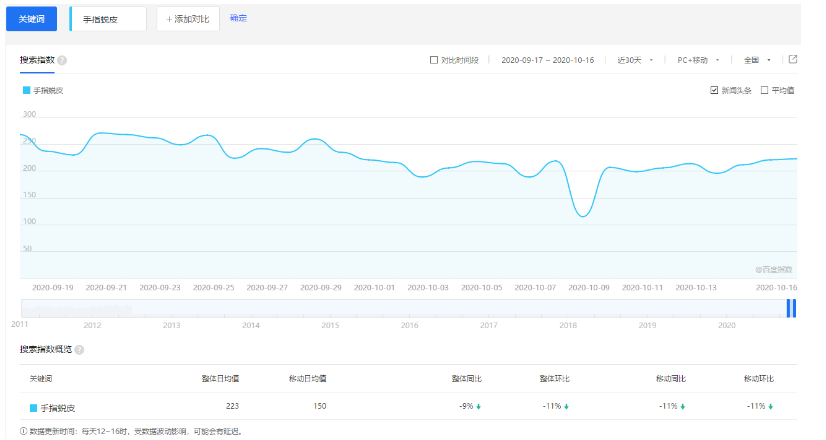826x440 pixels.
Task: Uncheck the 新闻头条 checkbox
Action: pyautogui.click(x=714, y=90)
